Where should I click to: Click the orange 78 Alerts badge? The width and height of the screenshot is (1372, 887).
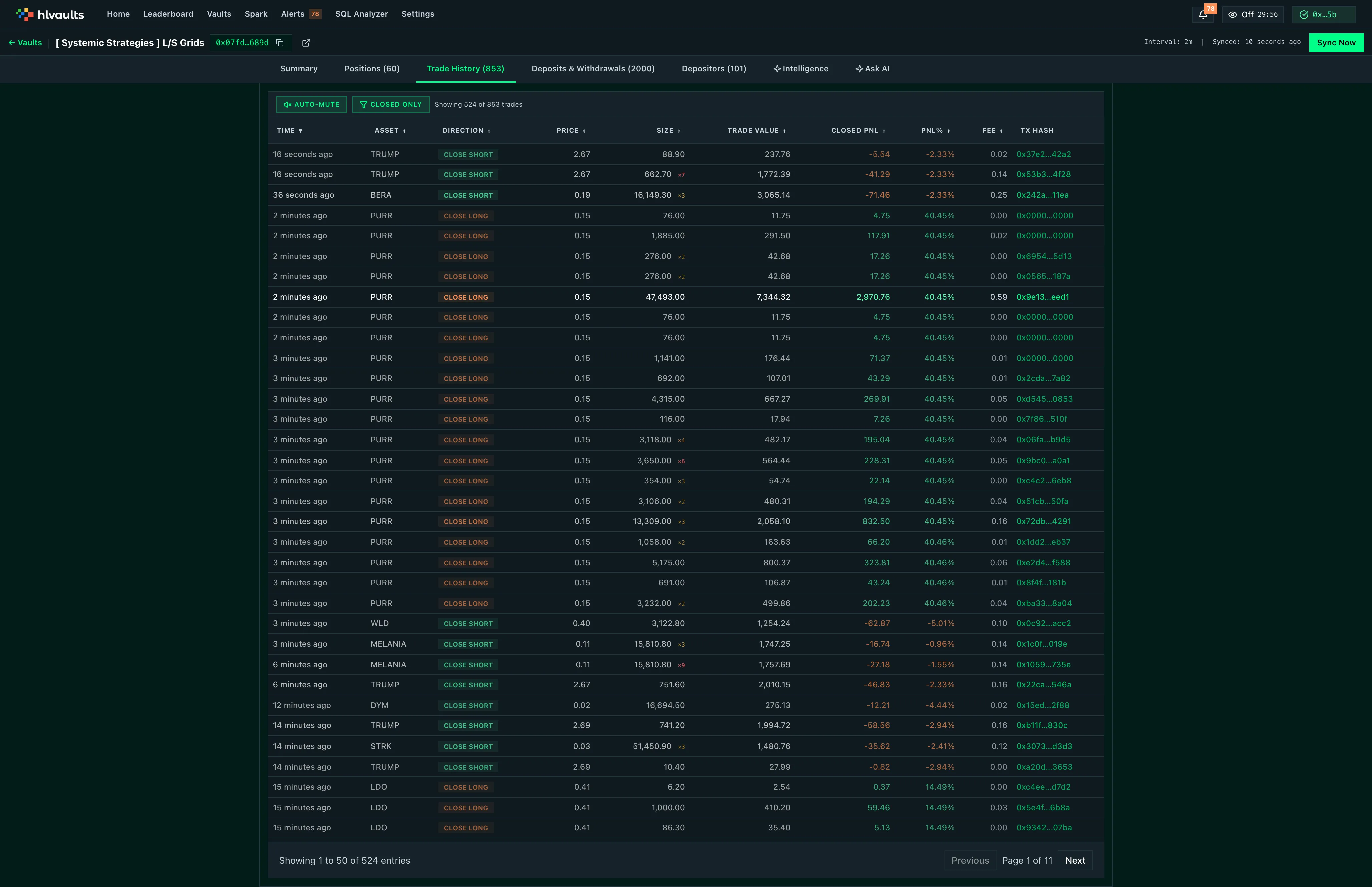[x=315, y=14]
